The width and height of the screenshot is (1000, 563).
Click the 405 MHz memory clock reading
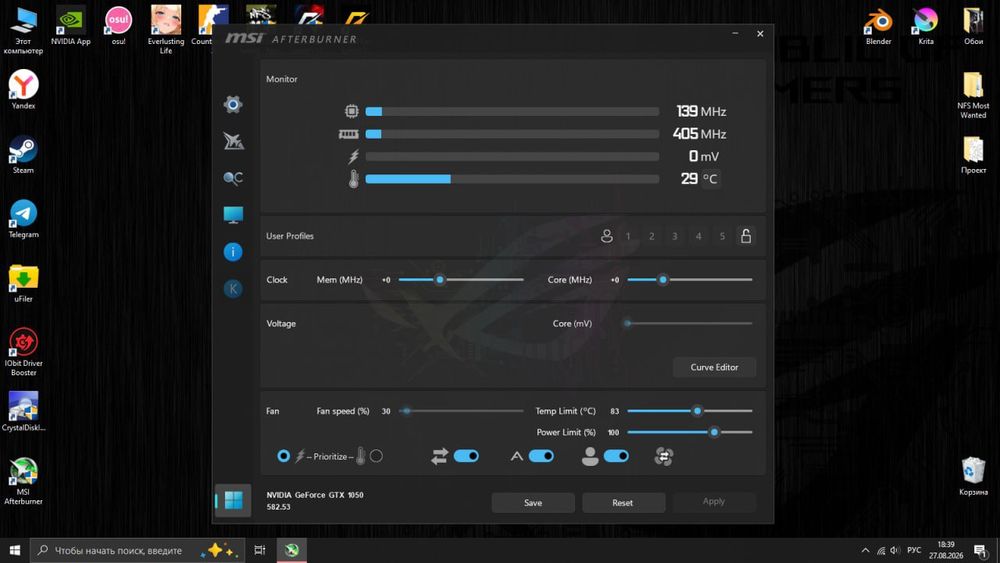click(x=699, y=134)
